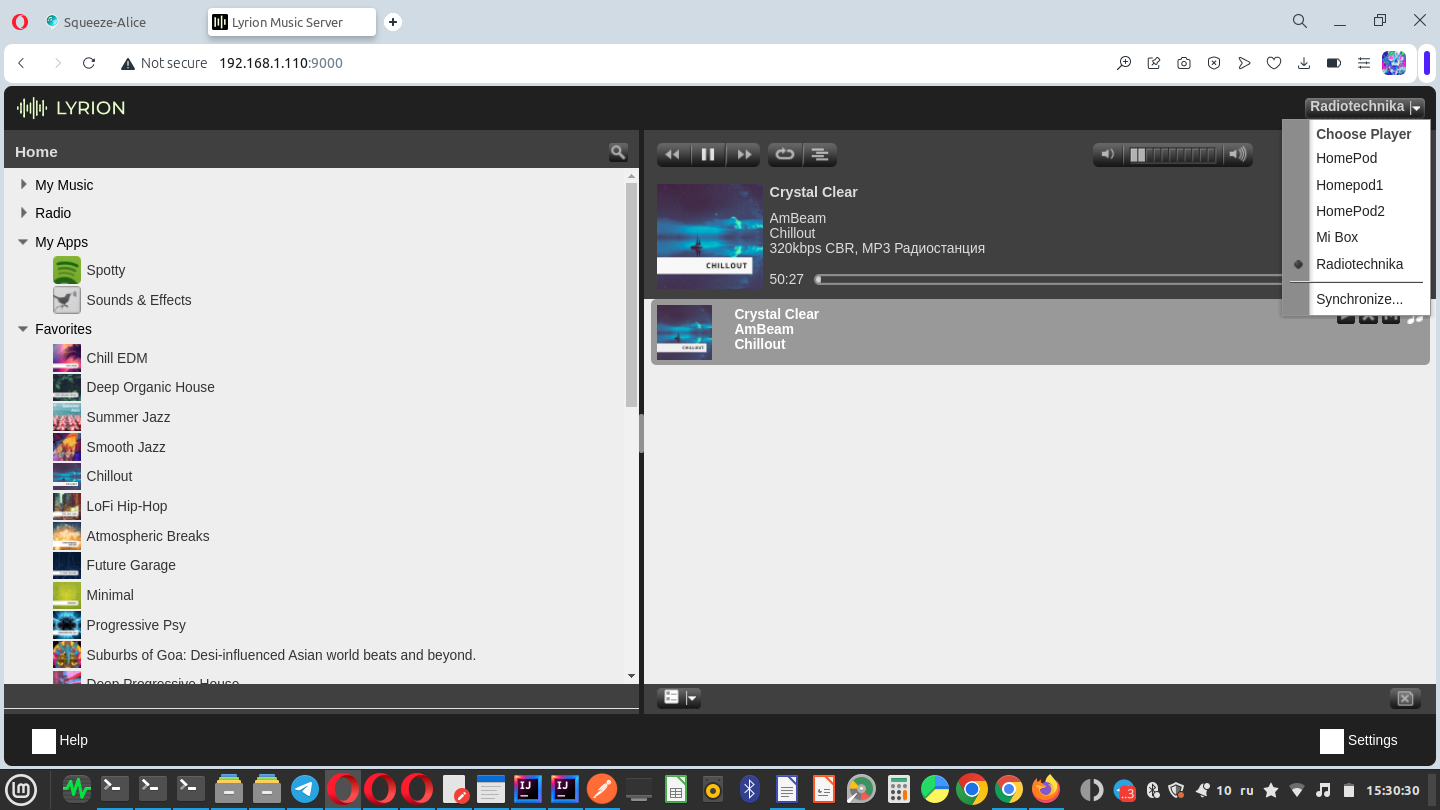Select the Chillout favorite
The width and height of the screenshot is (1440, 810).
coord(109,476)
